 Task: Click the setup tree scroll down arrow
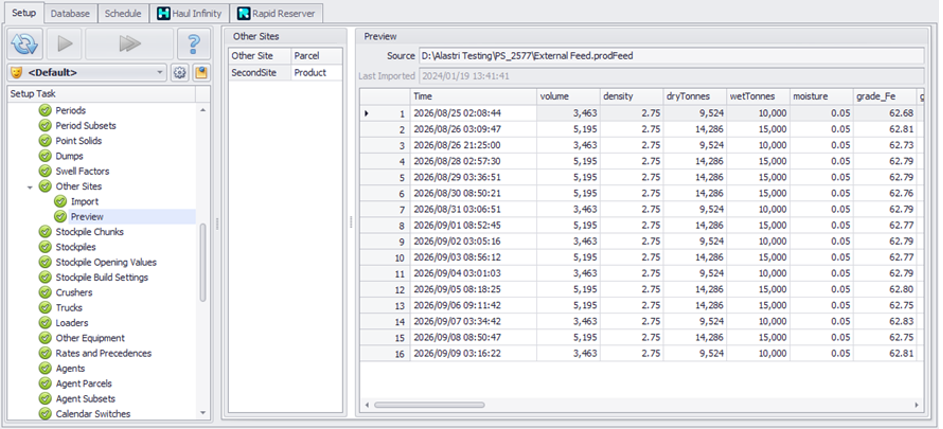point(203,413)
